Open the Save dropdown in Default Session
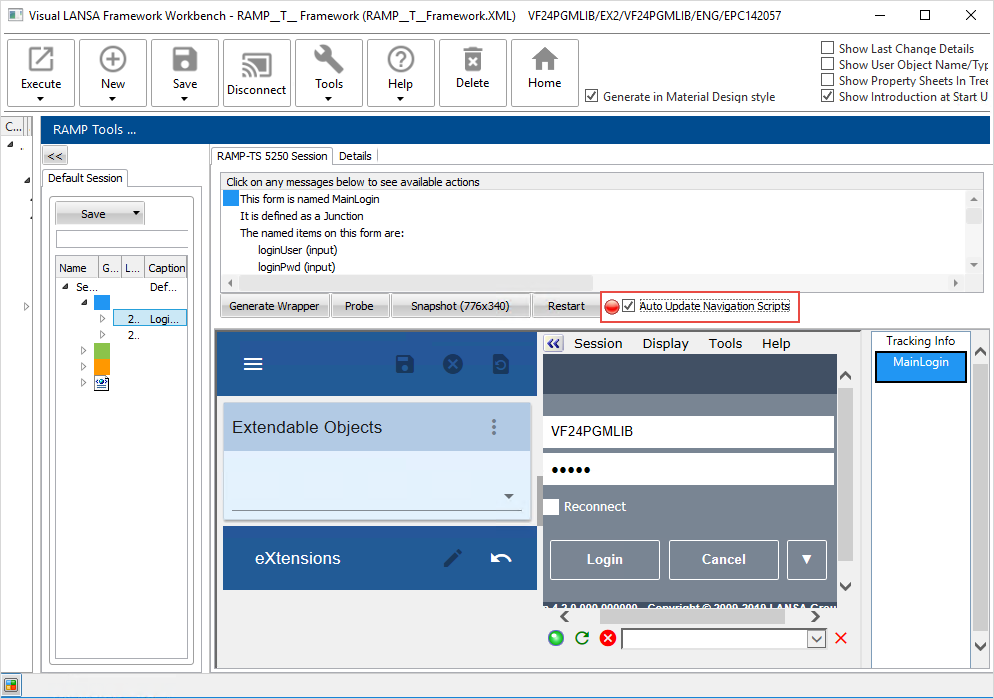The width and height of the screenshot is (994, 699). click(137, 214)
